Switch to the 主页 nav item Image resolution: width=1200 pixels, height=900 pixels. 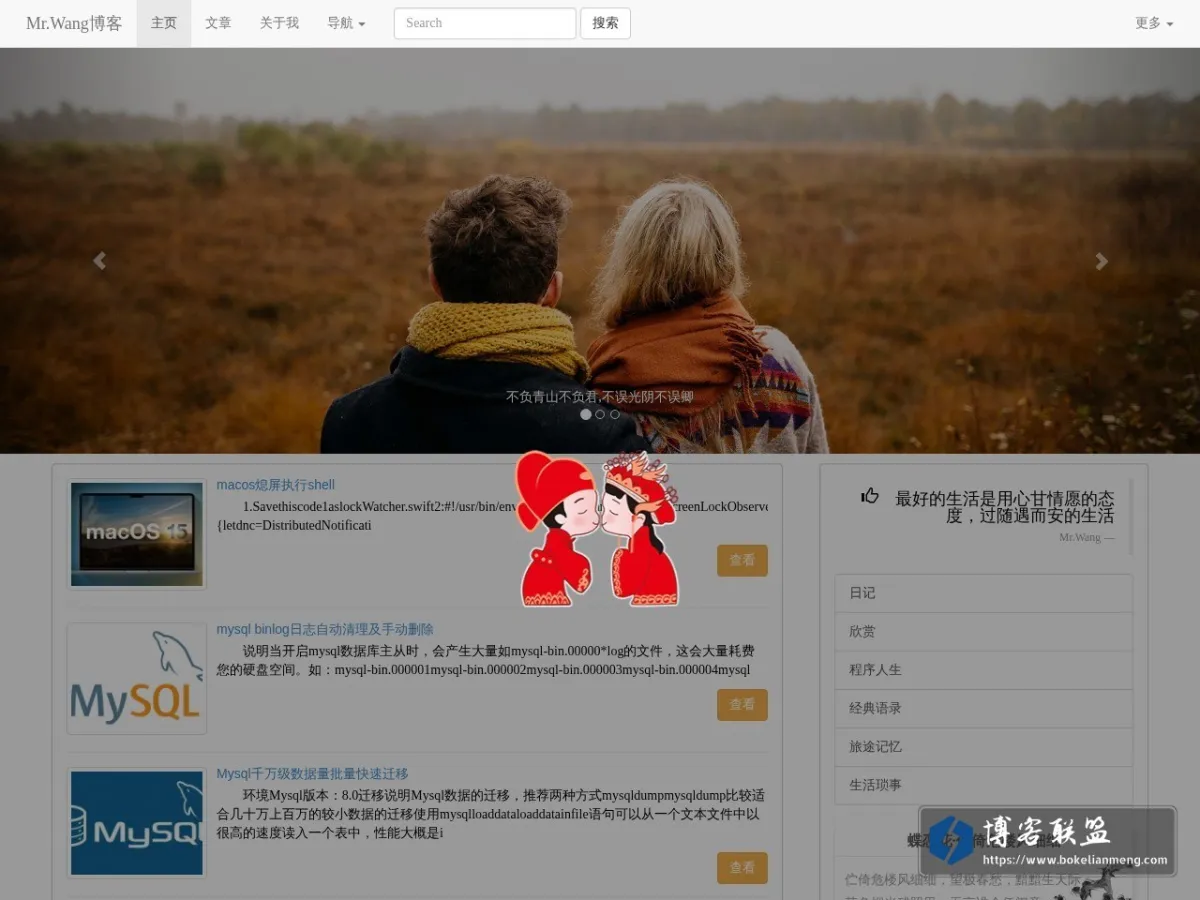[x=164, y=23]
